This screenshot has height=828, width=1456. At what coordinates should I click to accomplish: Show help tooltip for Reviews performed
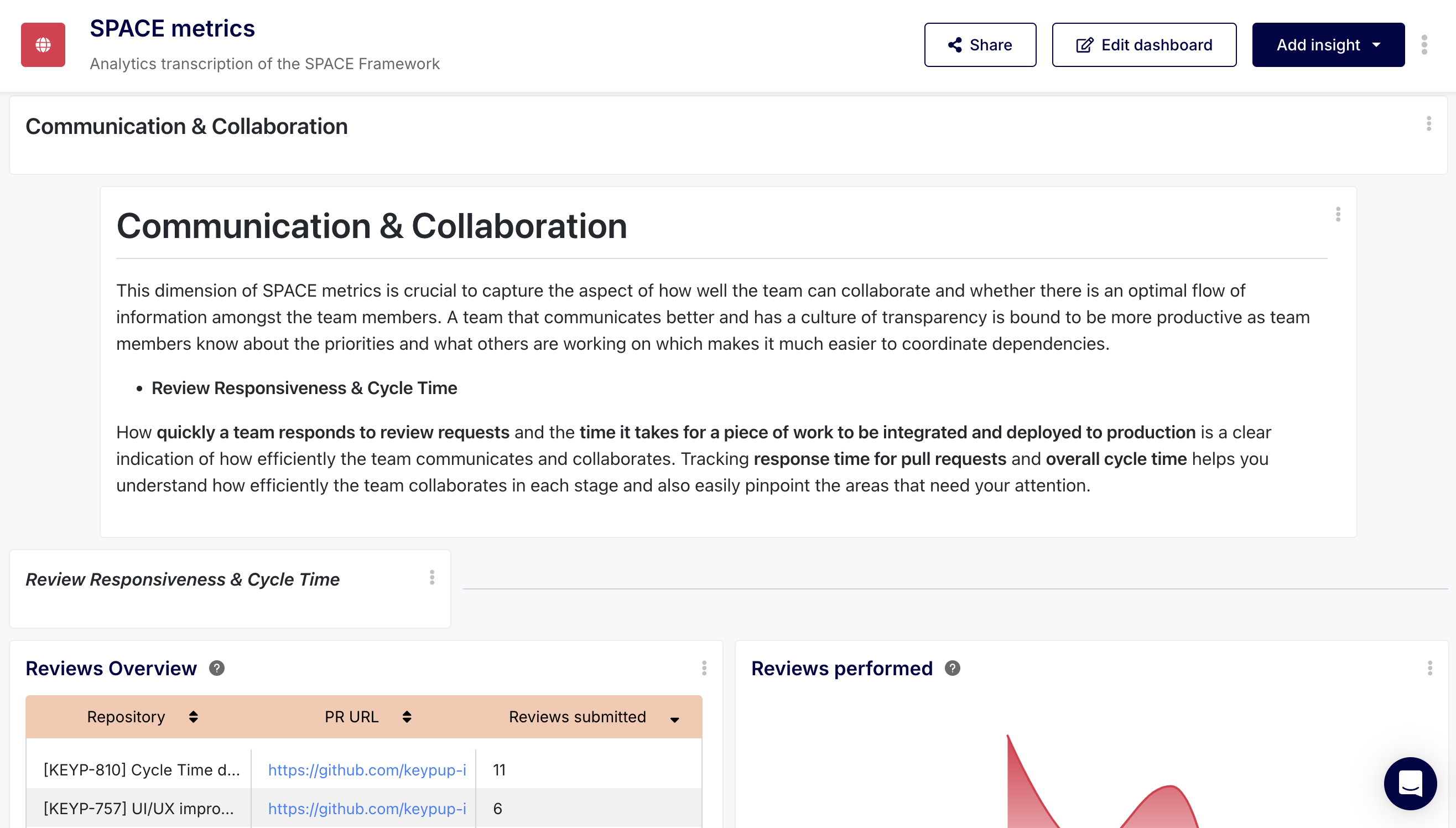953,668
